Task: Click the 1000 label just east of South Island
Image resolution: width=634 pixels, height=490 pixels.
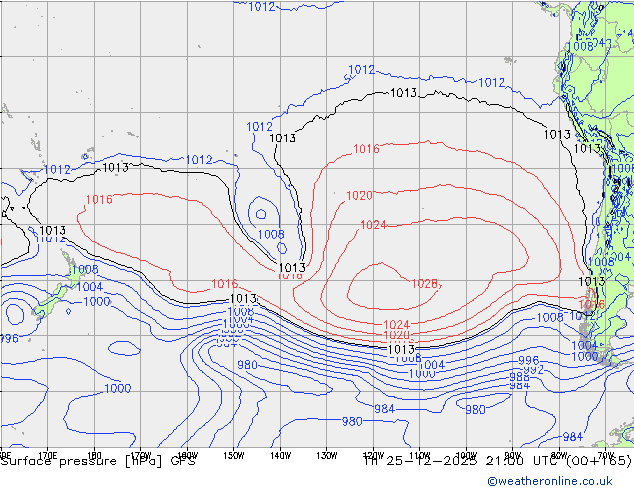Action: coord(97,302)
